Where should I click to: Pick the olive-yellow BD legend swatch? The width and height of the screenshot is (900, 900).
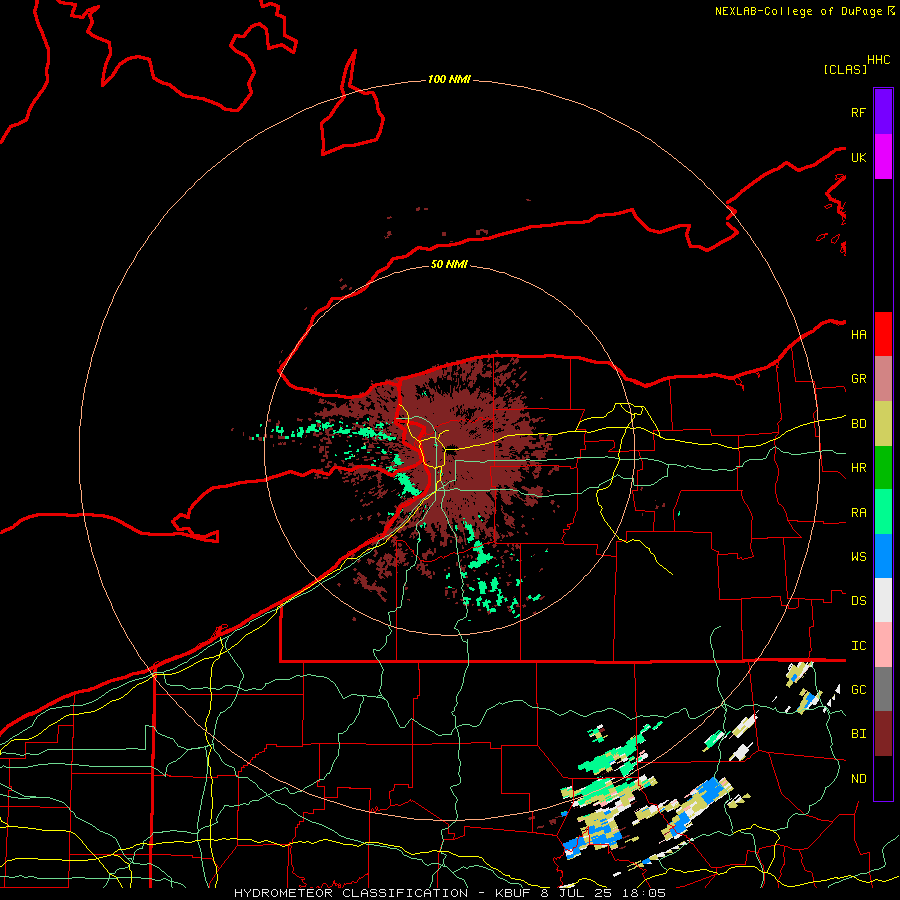coord(883,424)
